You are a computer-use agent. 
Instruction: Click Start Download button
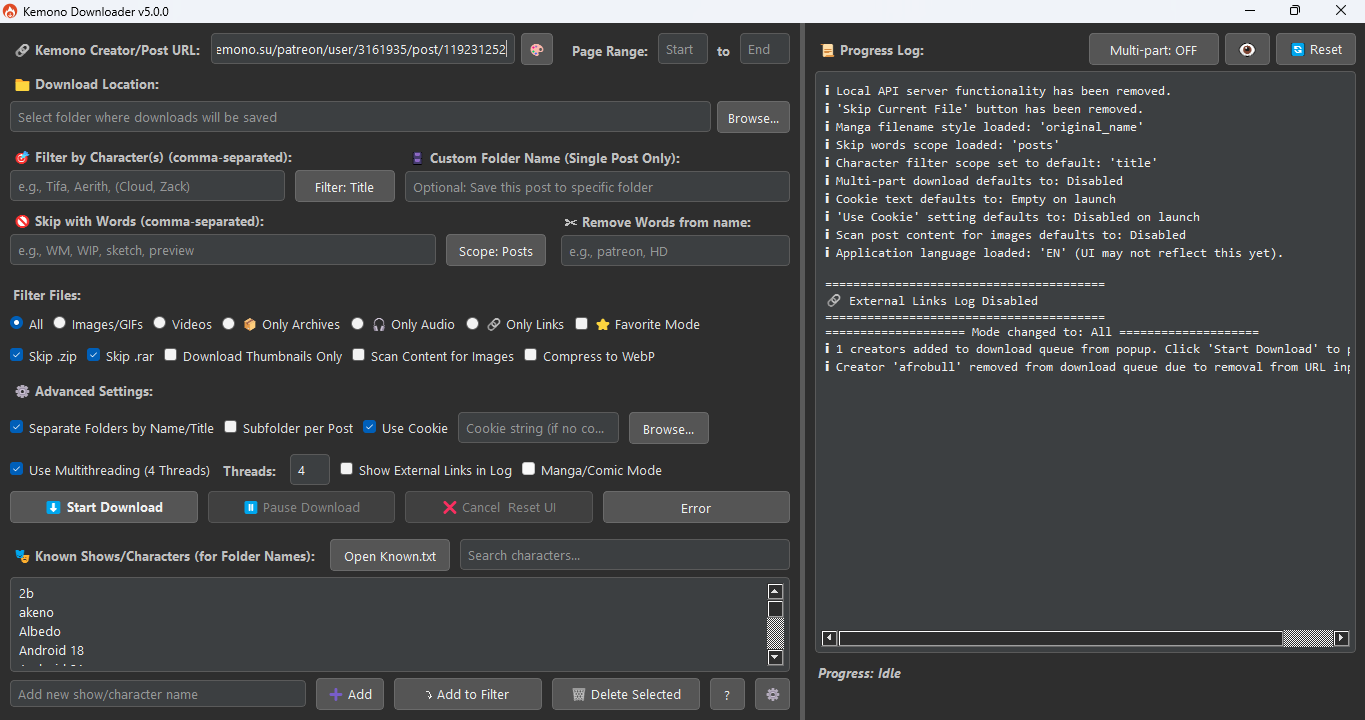[104, 507]
